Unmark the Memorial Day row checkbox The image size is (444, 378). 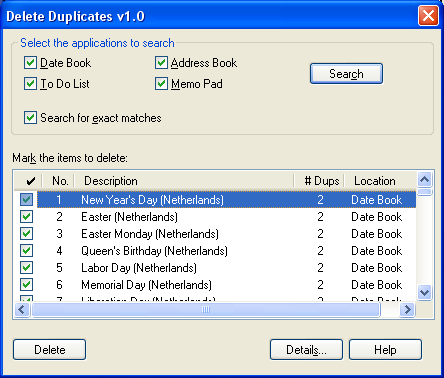(26, 285)
